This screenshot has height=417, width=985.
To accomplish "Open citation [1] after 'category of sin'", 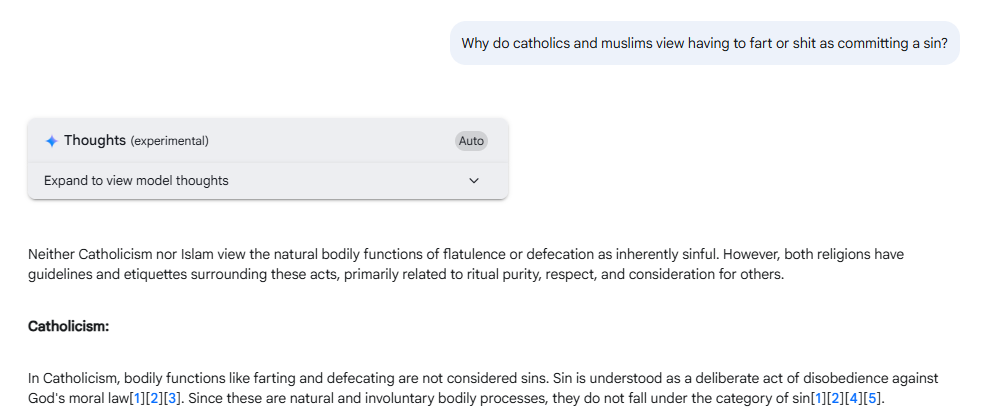I will (817, 398).
